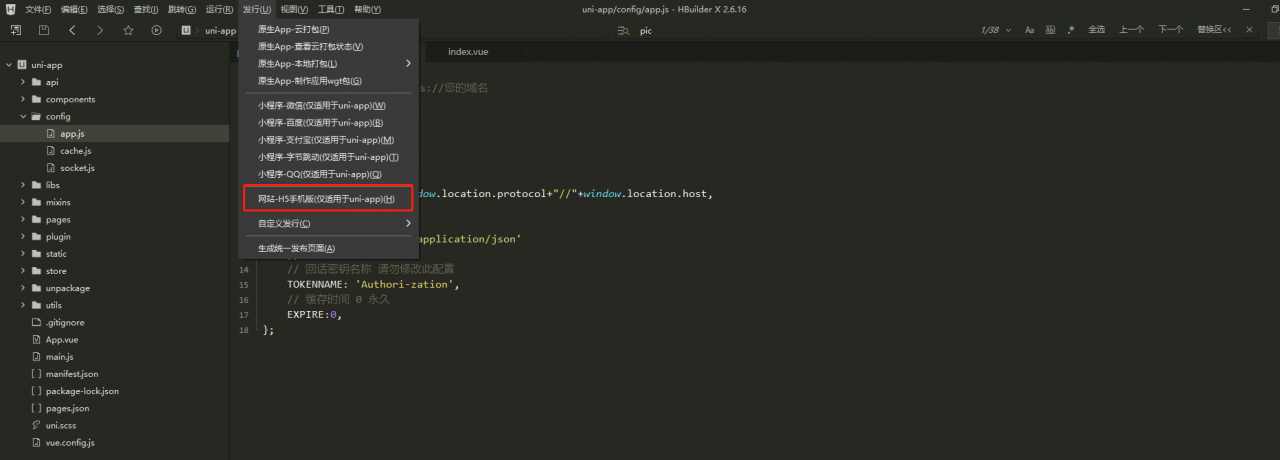Select 小程序-字节跳动 publish option
The width and height of the screenshot is (1280, 460).
(x=328, y=157)
